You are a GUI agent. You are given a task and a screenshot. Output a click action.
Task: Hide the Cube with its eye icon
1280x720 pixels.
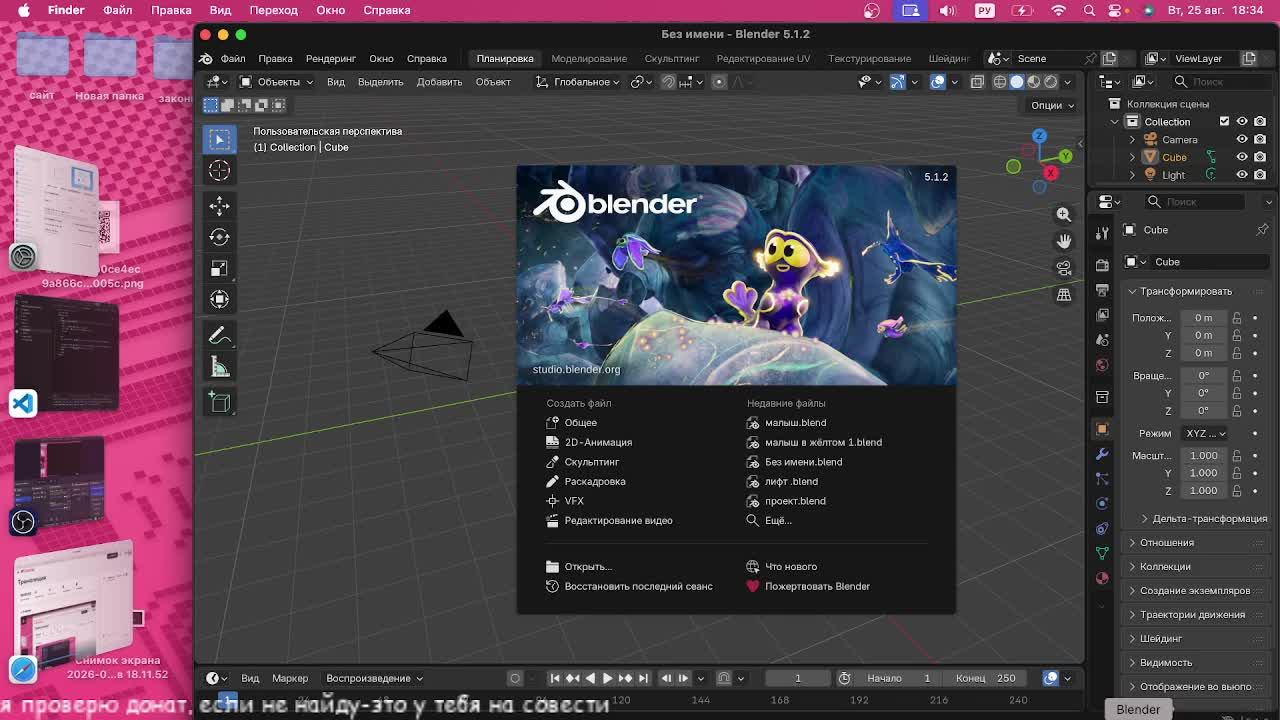[1242, 157]
